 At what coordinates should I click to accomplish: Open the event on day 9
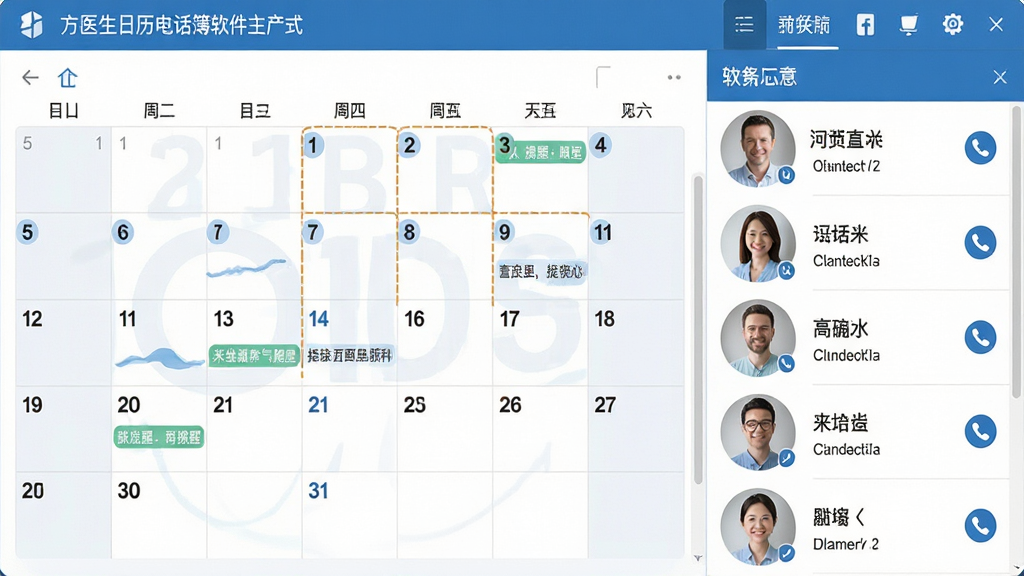pos(540,271)
